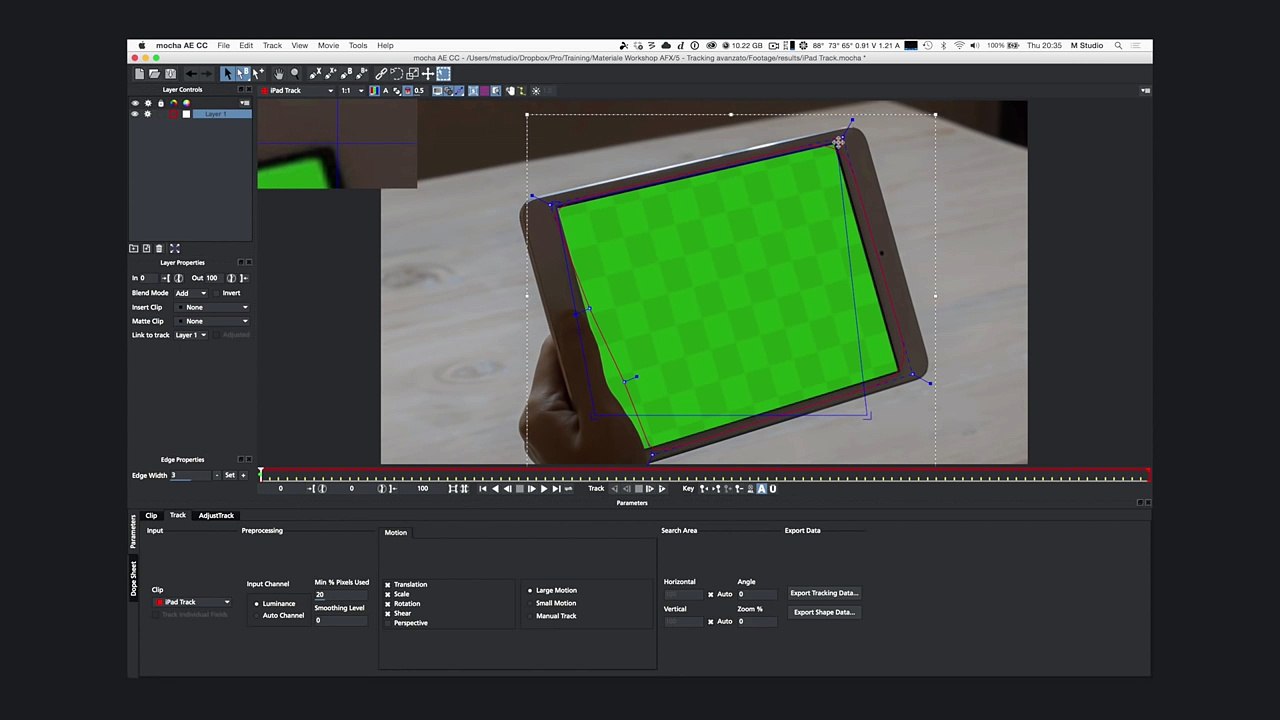This screenshot has height=720, width=1280.
Task: Click the expand-arrows icon below layer list
Action: tap(174, 248)
